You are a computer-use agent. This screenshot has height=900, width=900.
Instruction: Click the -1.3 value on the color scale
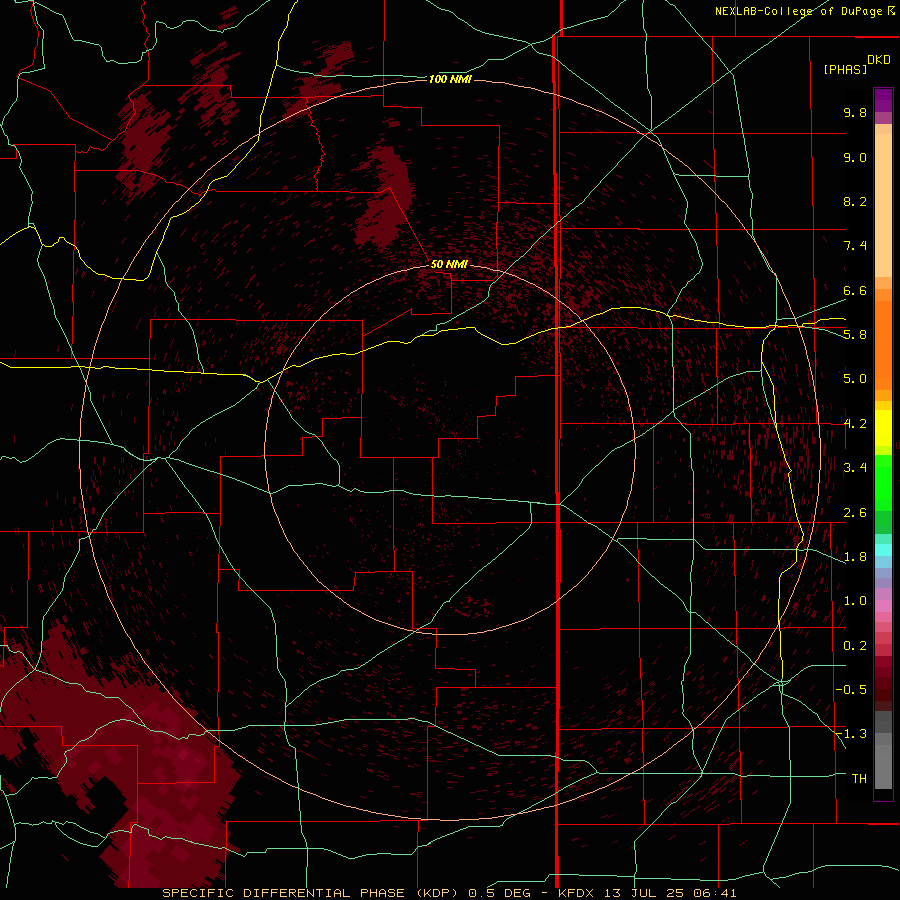tap(851, 734)
